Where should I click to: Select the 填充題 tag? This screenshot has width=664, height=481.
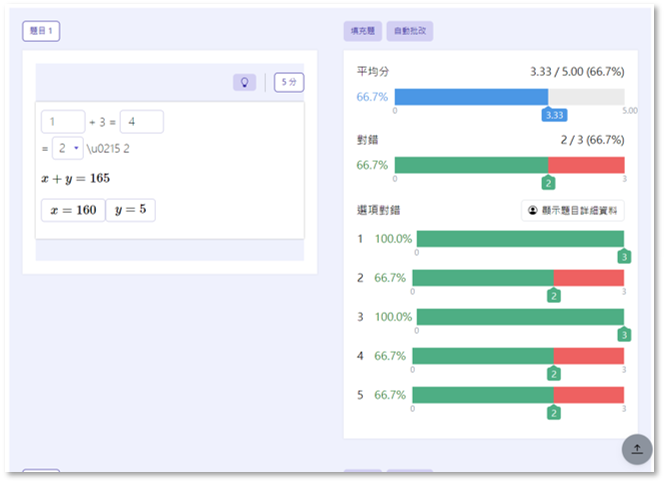coord(362,32)
